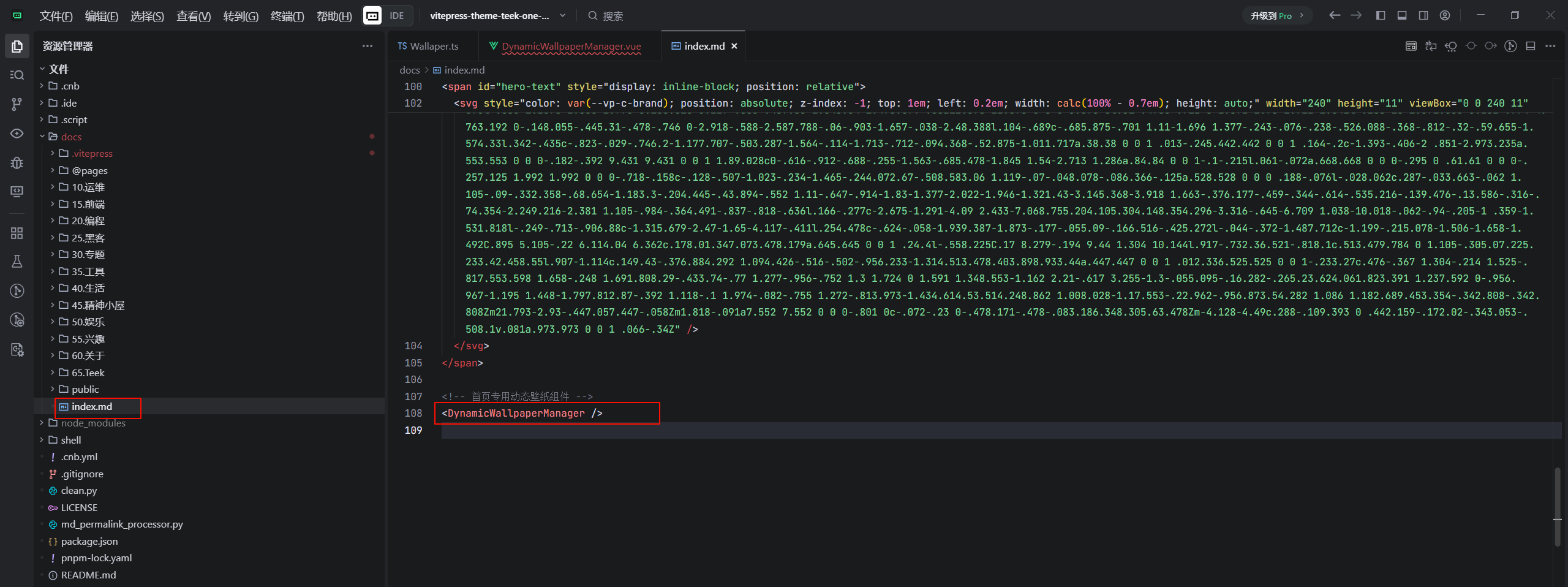This screenshot has height=587, width=1568.
Task: Collapse the docs folder
Action: pos(71,137)
